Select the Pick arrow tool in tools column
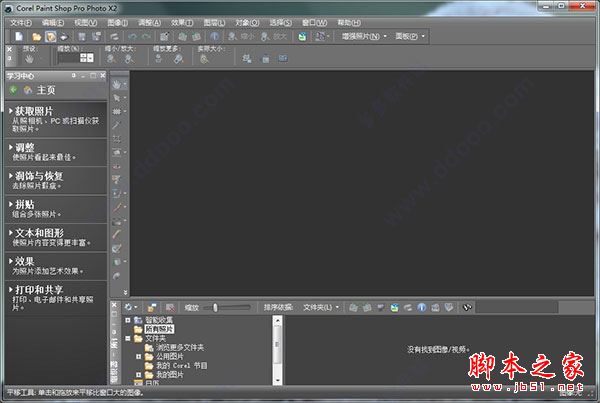The image size is (600, 403). (x=117, y=98)
